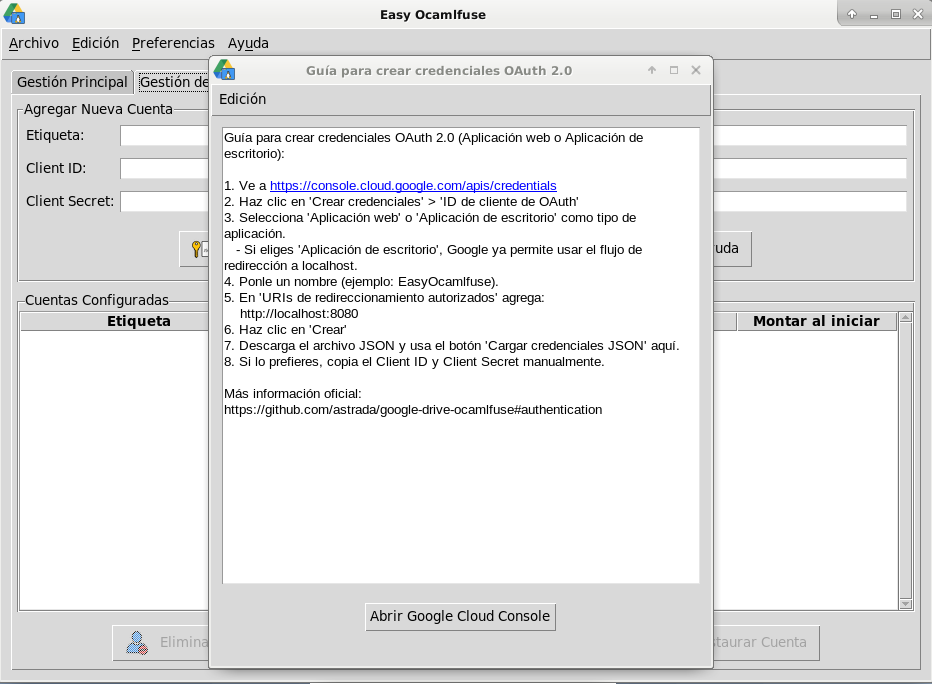Open the console.cloud.google.com credentials link

pos(413,185)
